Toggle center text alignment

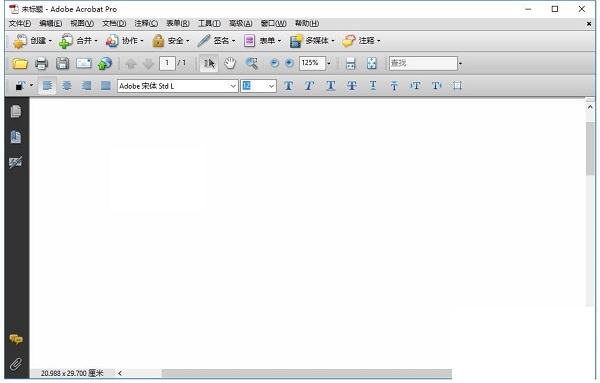tap(67, 86)
